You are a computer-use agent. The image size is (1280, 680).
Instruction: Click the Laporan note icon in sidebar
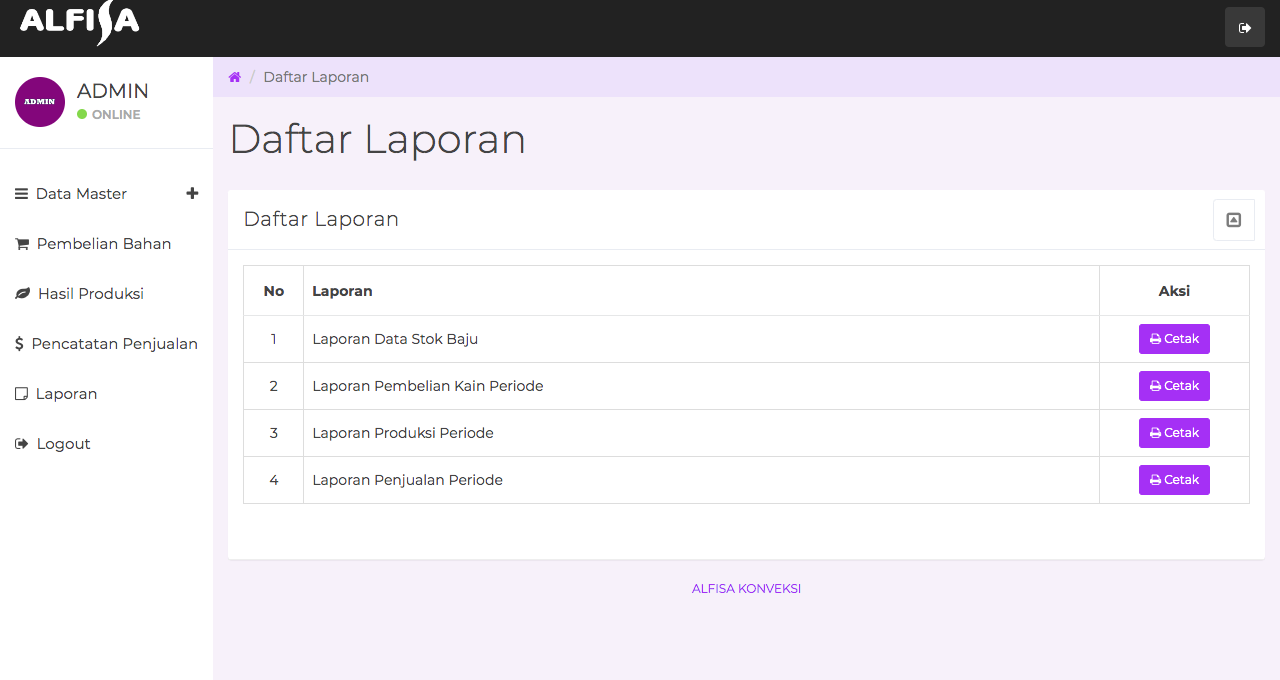(21, 394)
